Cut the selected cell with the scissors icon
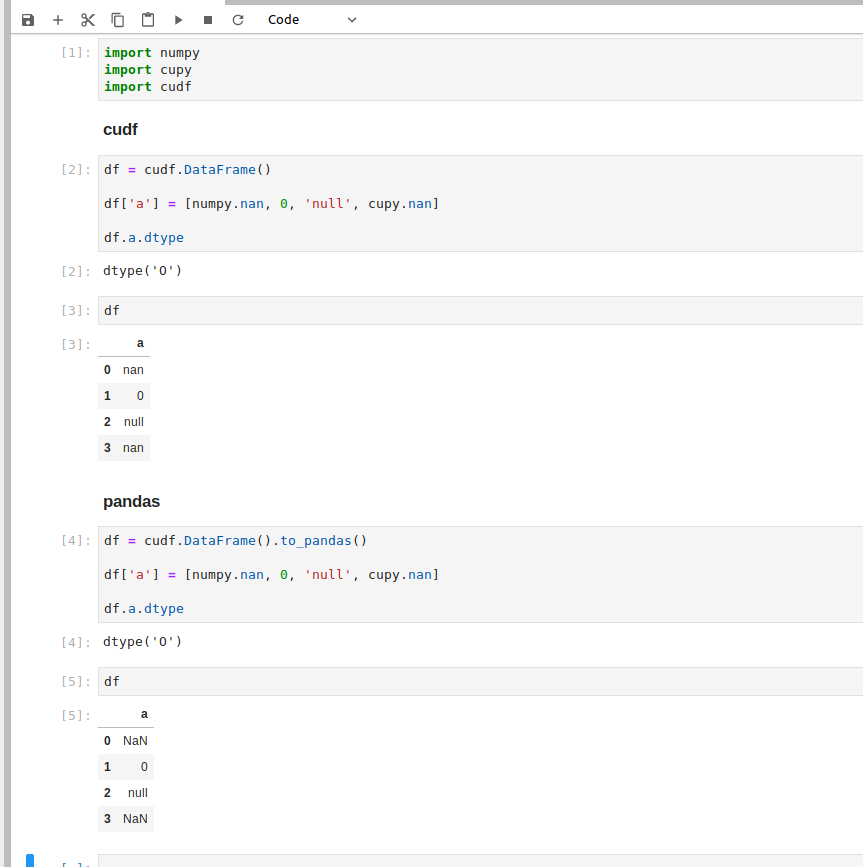The image size is (863, 867). point(87,20)
